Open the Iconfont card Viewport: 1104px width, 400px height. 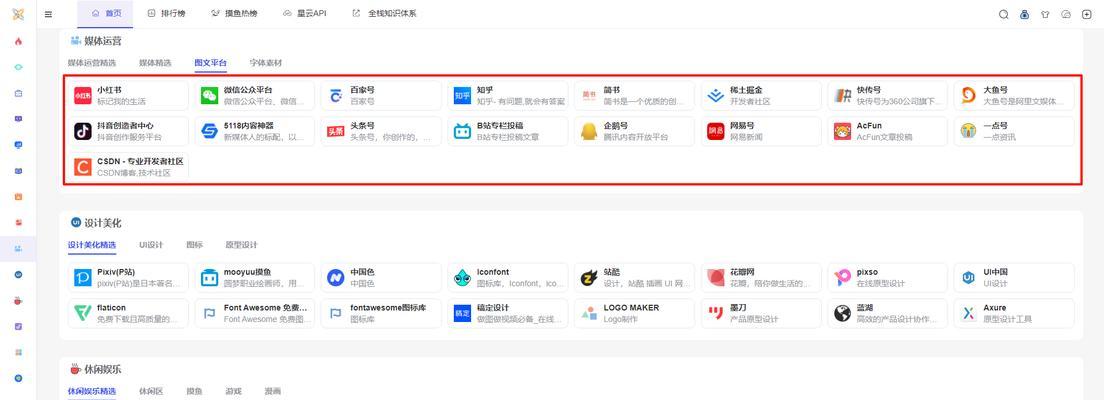pyautogui.click(x=508, y=277)
